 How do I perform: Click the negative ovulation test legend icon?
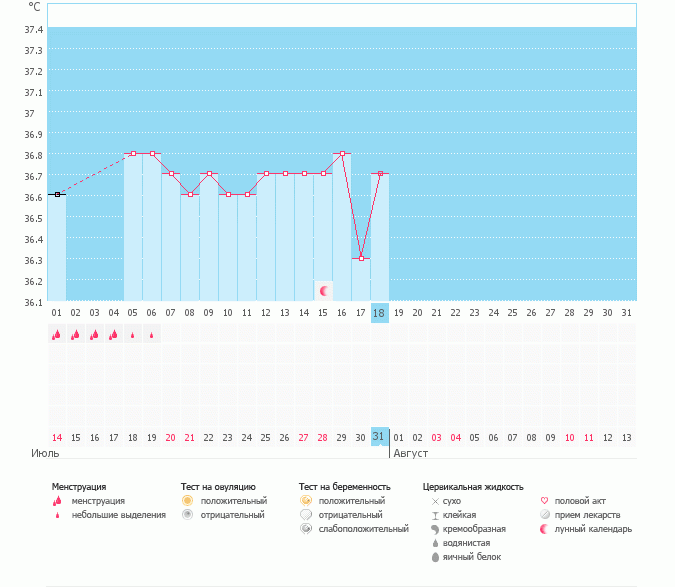(x=187, y=515)
